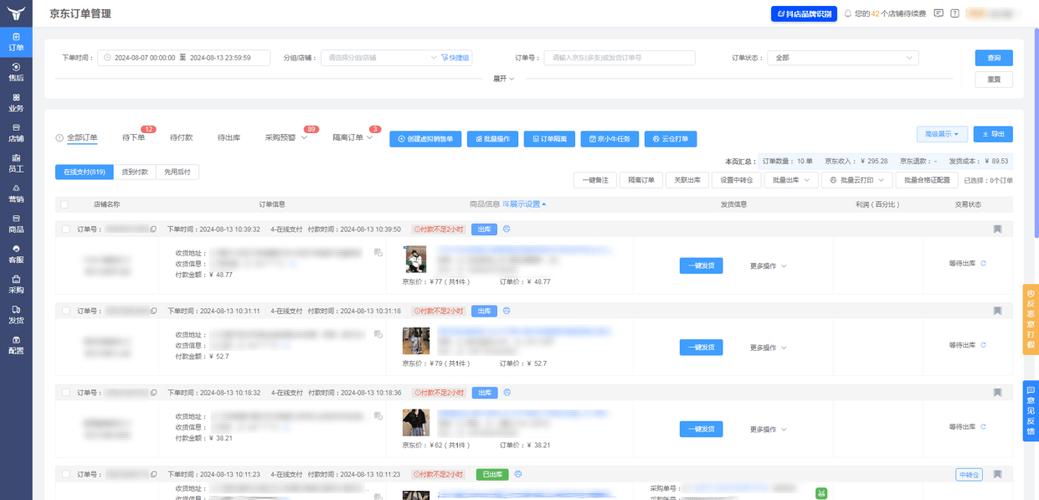Go to 业务 in the left sidebar

pos(16,103)
